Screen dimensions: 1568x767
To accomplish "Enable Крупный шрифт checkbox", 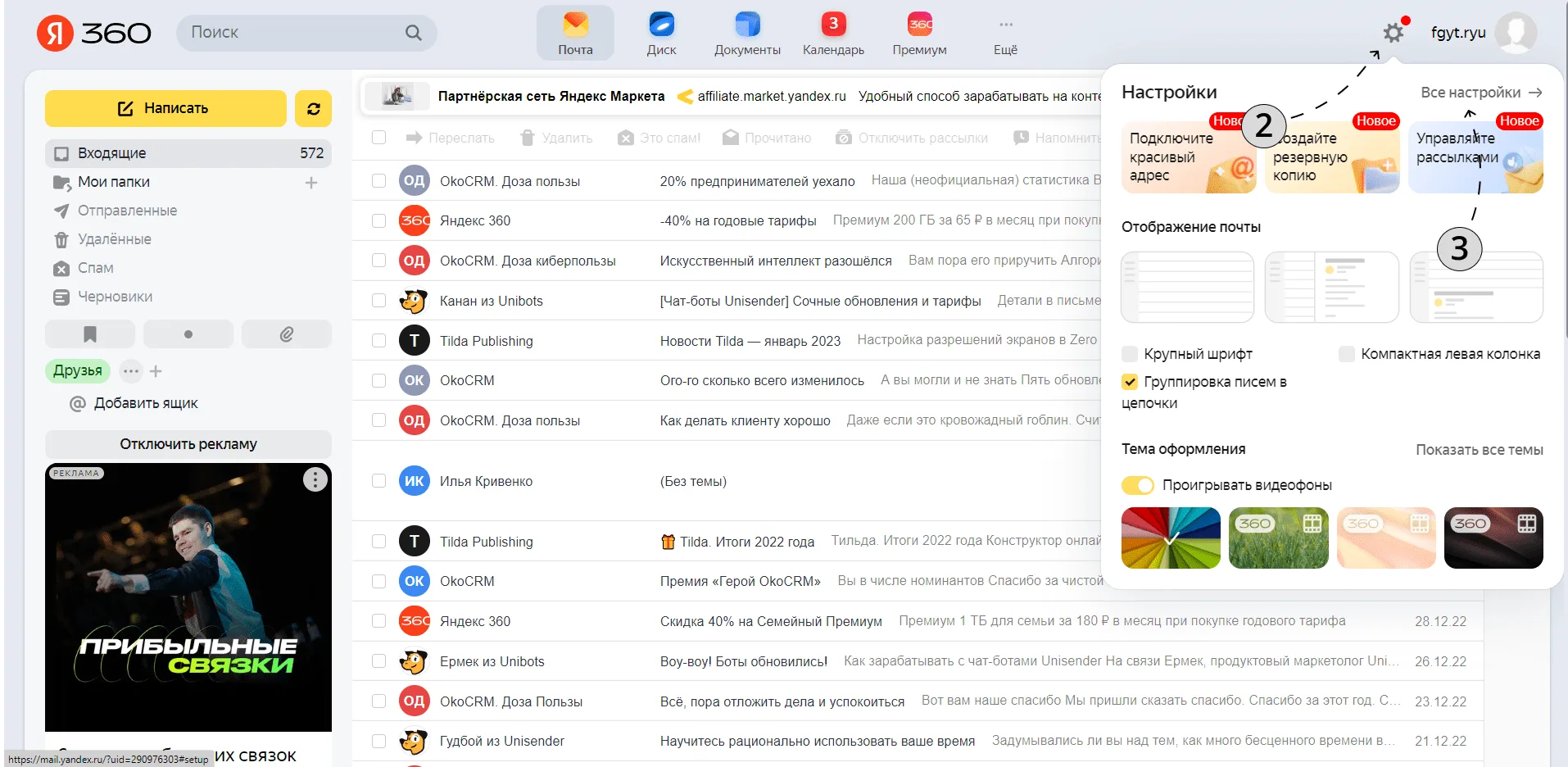I will pos(1130,354).
